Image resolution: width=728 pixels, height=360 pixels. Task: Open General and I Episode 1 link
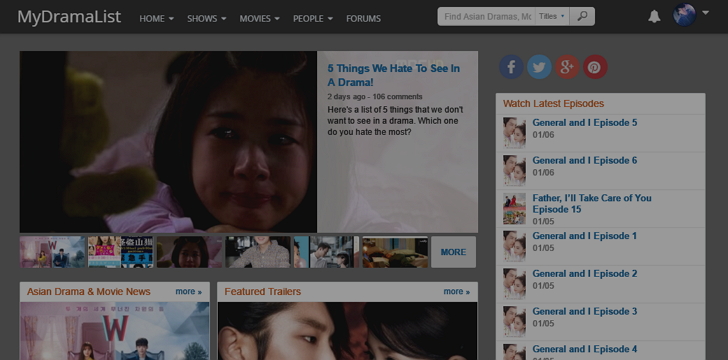pos(585,236)
